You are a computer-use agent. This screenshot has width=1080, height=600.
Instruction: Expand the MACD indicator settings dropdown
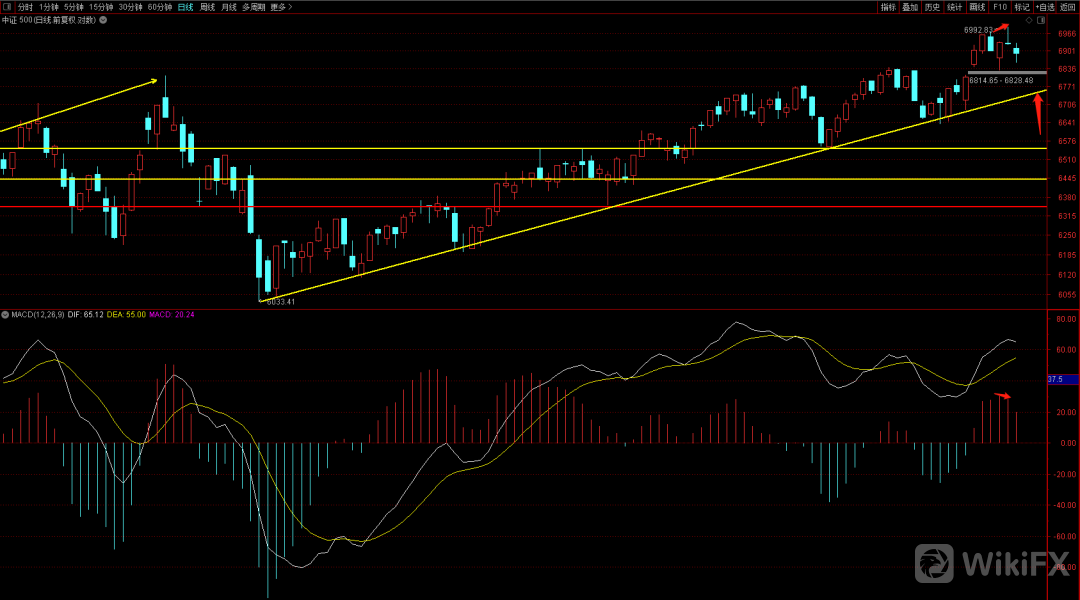coord(5,315)
